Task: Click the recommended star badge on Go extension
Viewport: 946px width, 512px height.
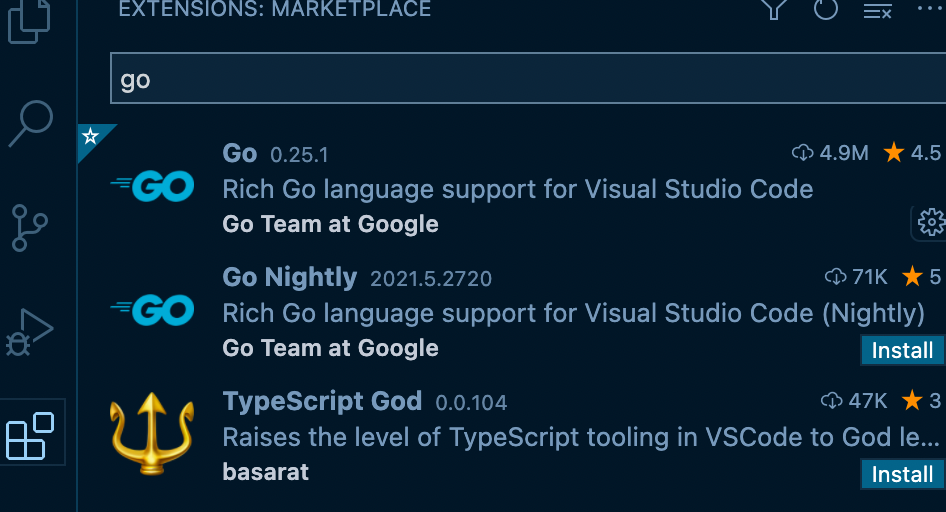Action: 90,136
